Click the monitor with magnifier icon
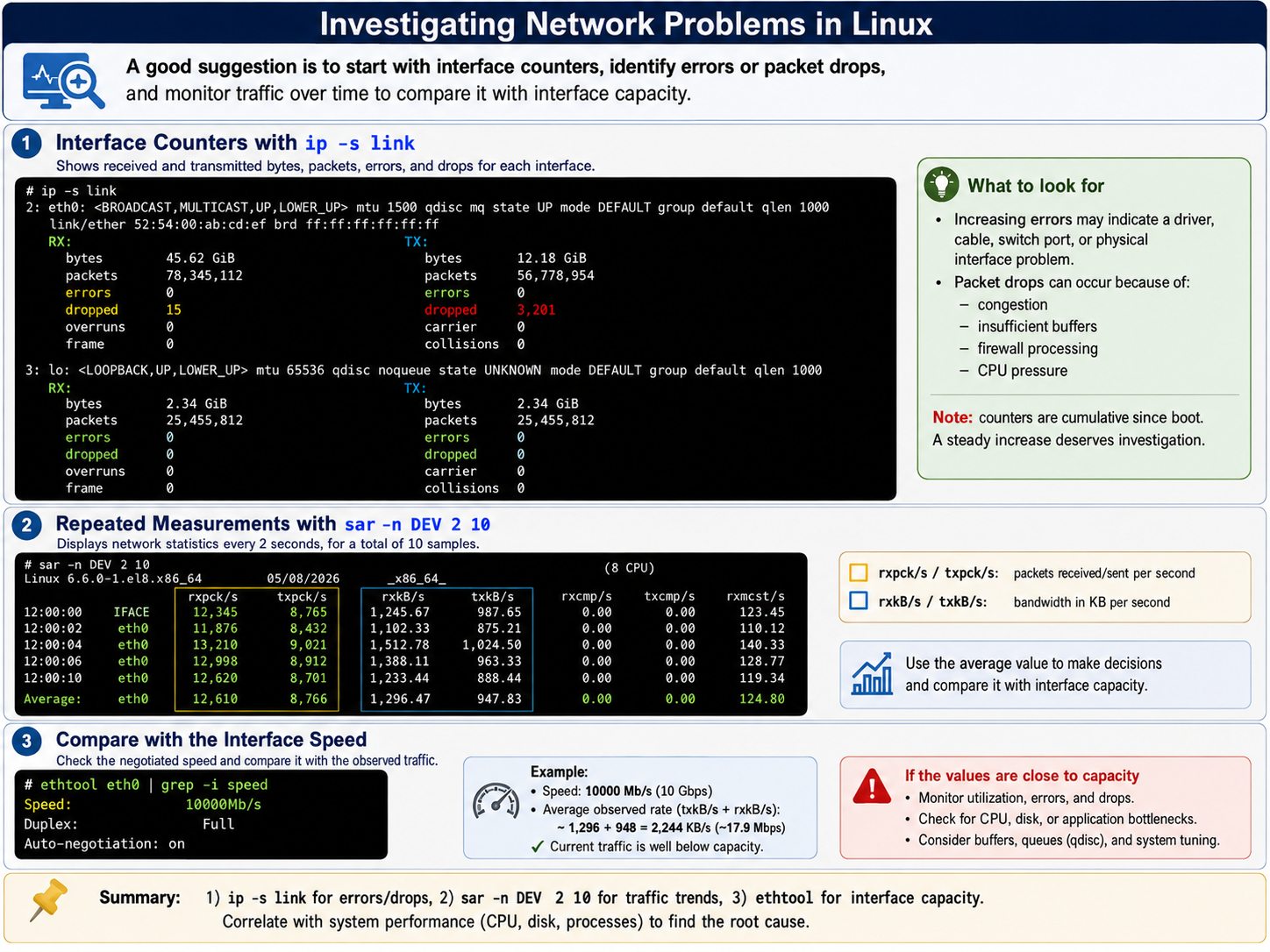 (x=64, y=81)
